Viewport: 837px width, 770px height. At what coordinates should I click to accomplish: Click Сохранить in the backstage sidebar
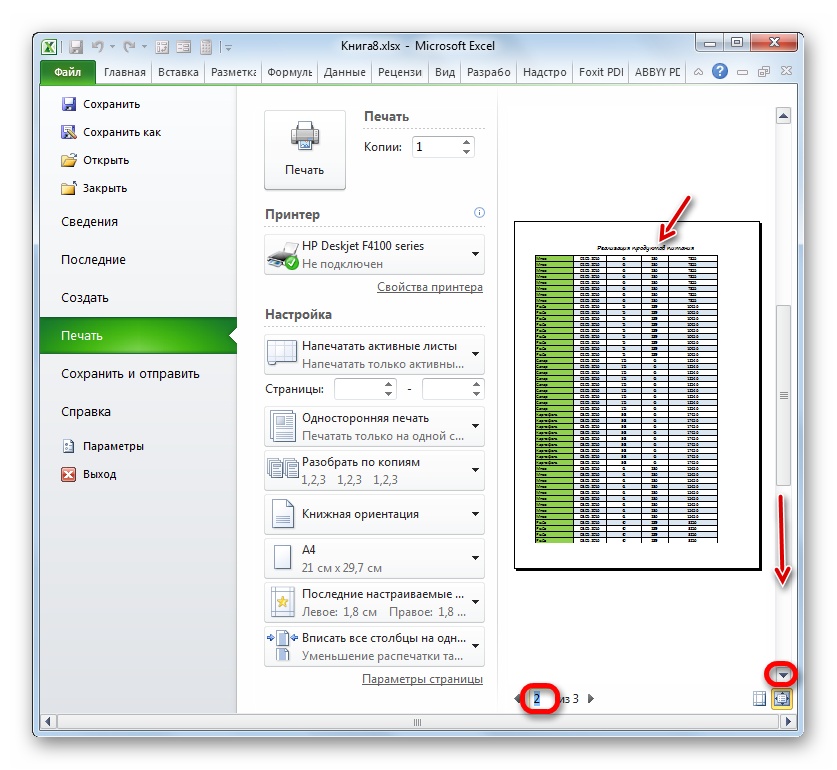click(x=111, y=104)
